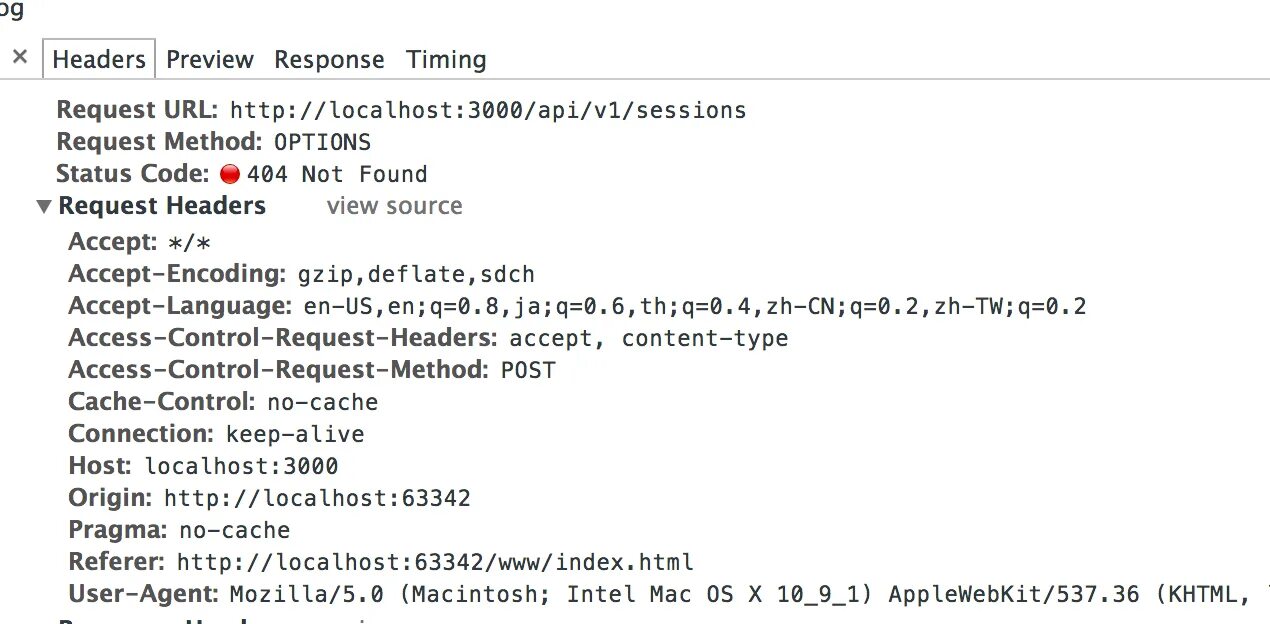This screenshot has height=624, width=1270.
Task: Open the Preview tab
Action: pyautogui.click(x=210, y=60)
